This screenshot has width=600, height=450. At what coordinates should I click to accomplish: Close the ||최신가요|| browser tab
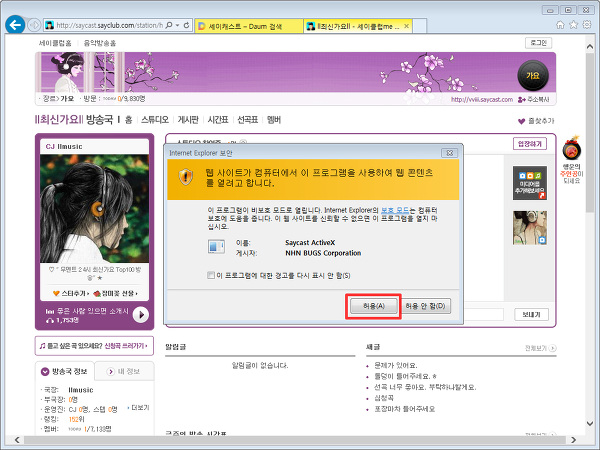point(406,26)
